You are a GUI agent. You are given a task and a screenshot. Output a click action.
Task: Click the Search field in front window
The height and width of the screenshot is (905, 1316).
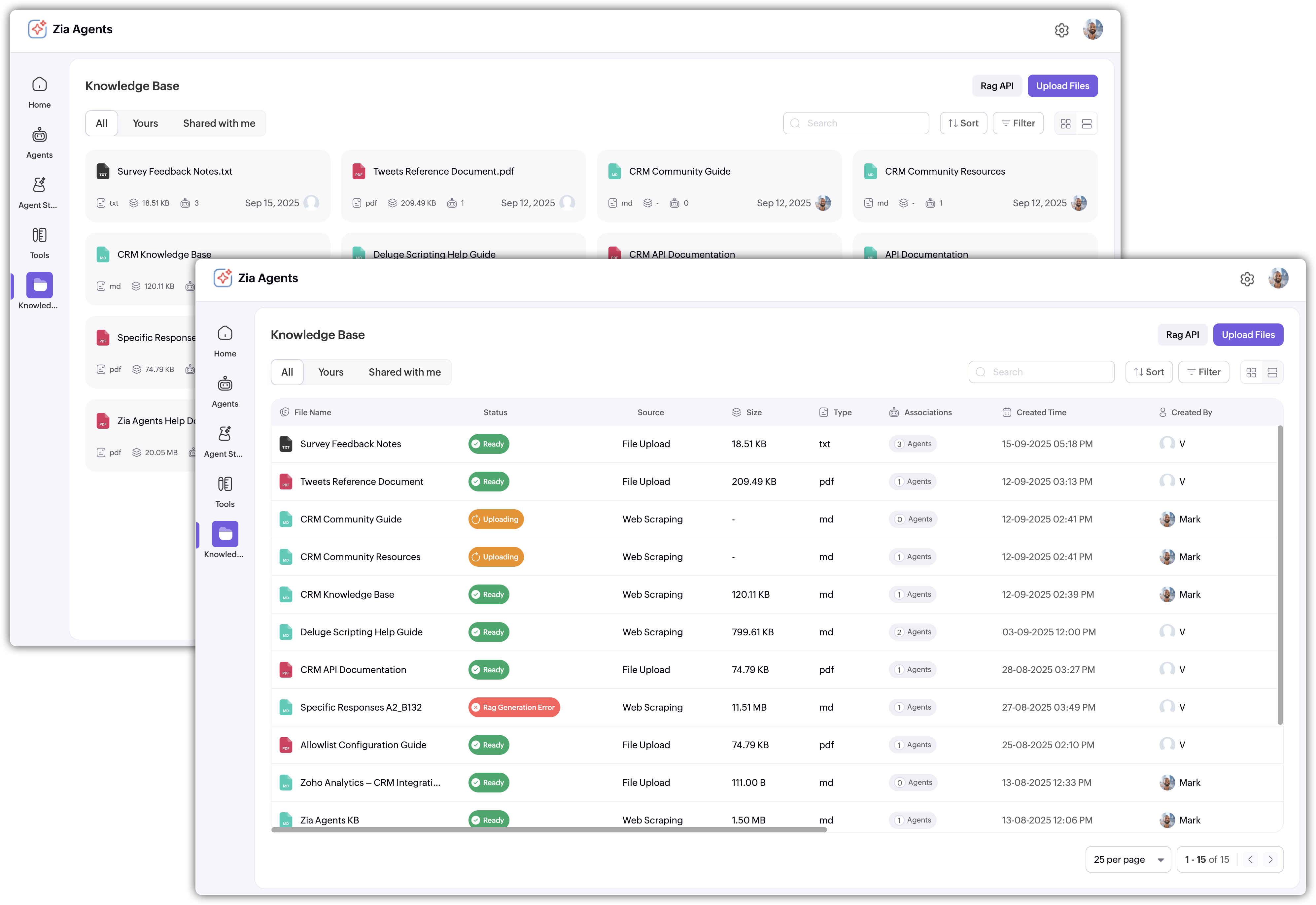pyautogui.click(x=1041, y=372)
